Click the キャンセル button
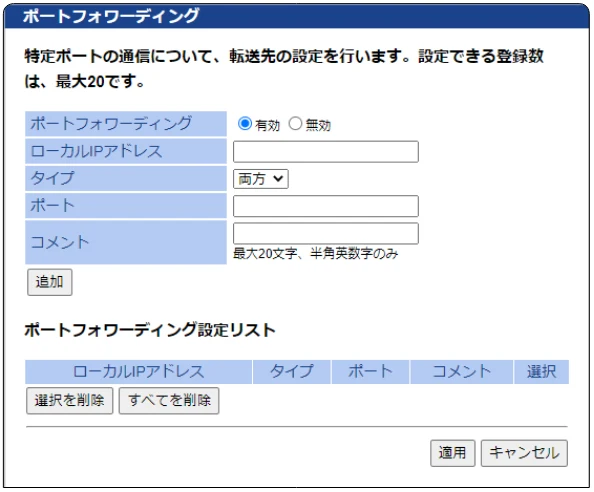The height and width of the screenshot is (492, 594). (524, 453)
